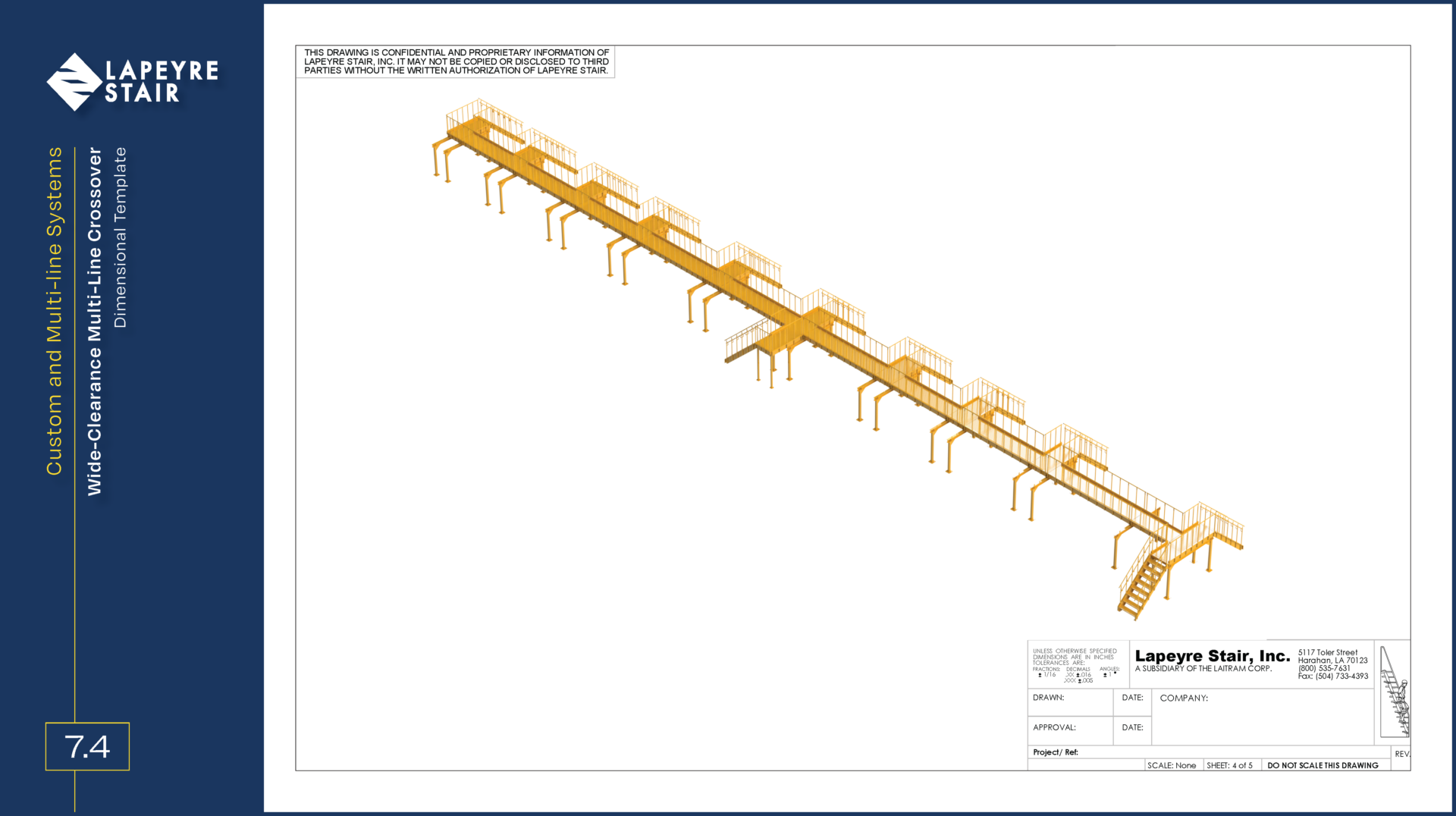Select the Wide-Clearance Multi-Line Crossover title
The height and width of the screenshot is (816, 1456).
[x=94, y=322]
